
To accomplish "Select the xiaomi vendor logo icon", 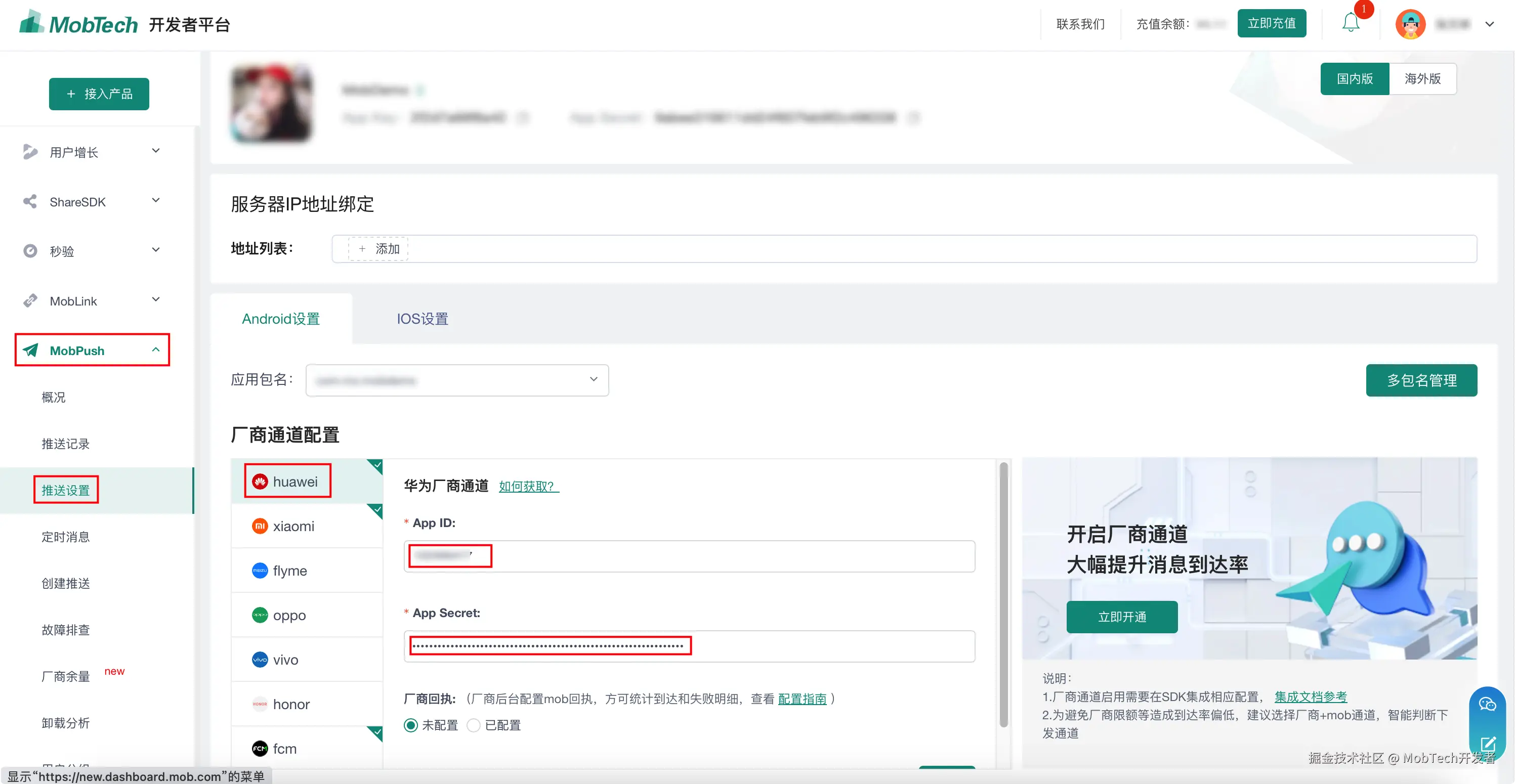I will (x=260, y=526).
